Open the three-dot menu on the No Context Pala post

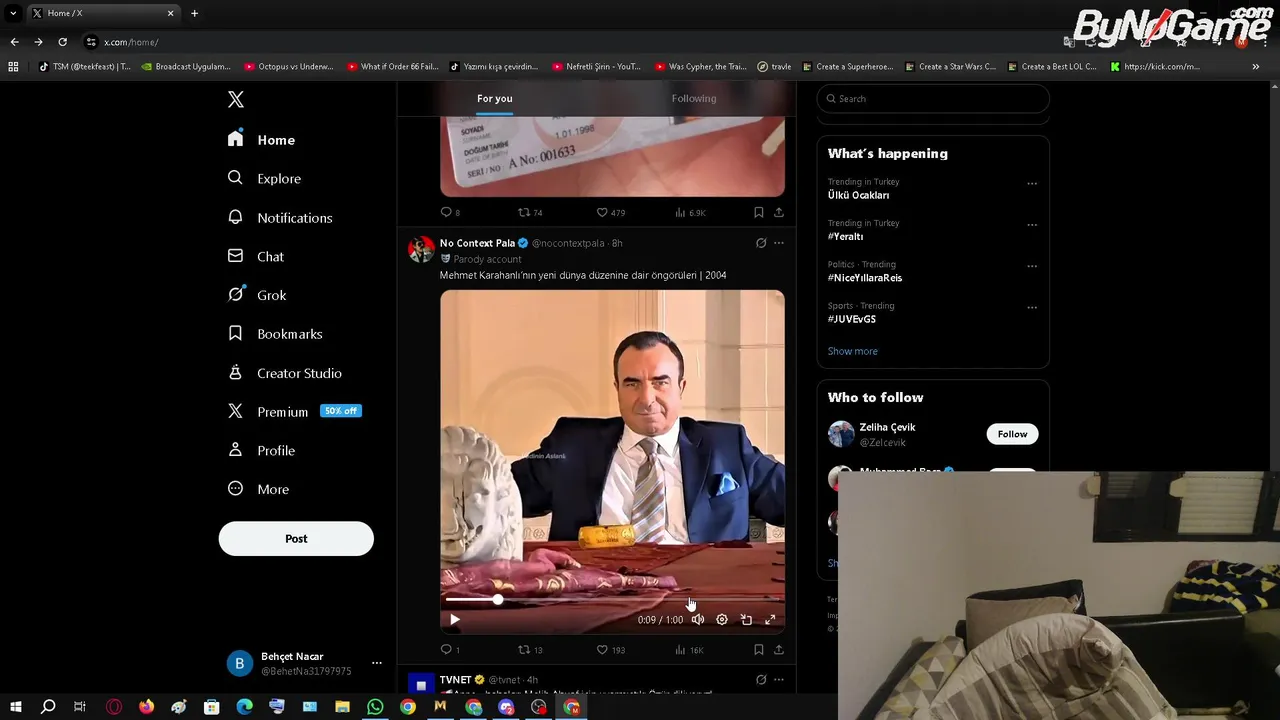tap(779, 243)
